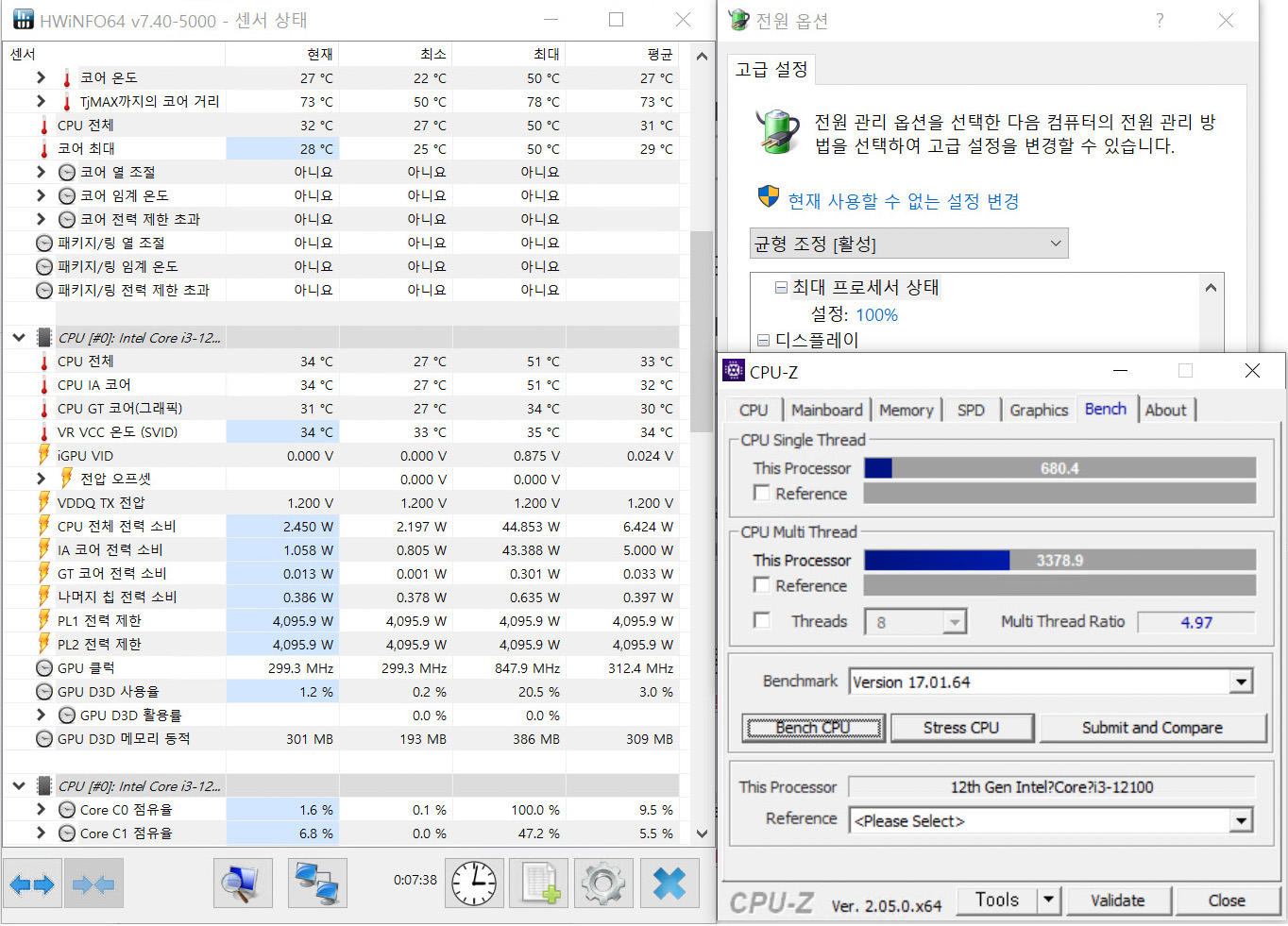Collapse the first CPU [#0] Intel Core group
The image size is (1288, 926).
pyautogui.click(x=19, y=337)
